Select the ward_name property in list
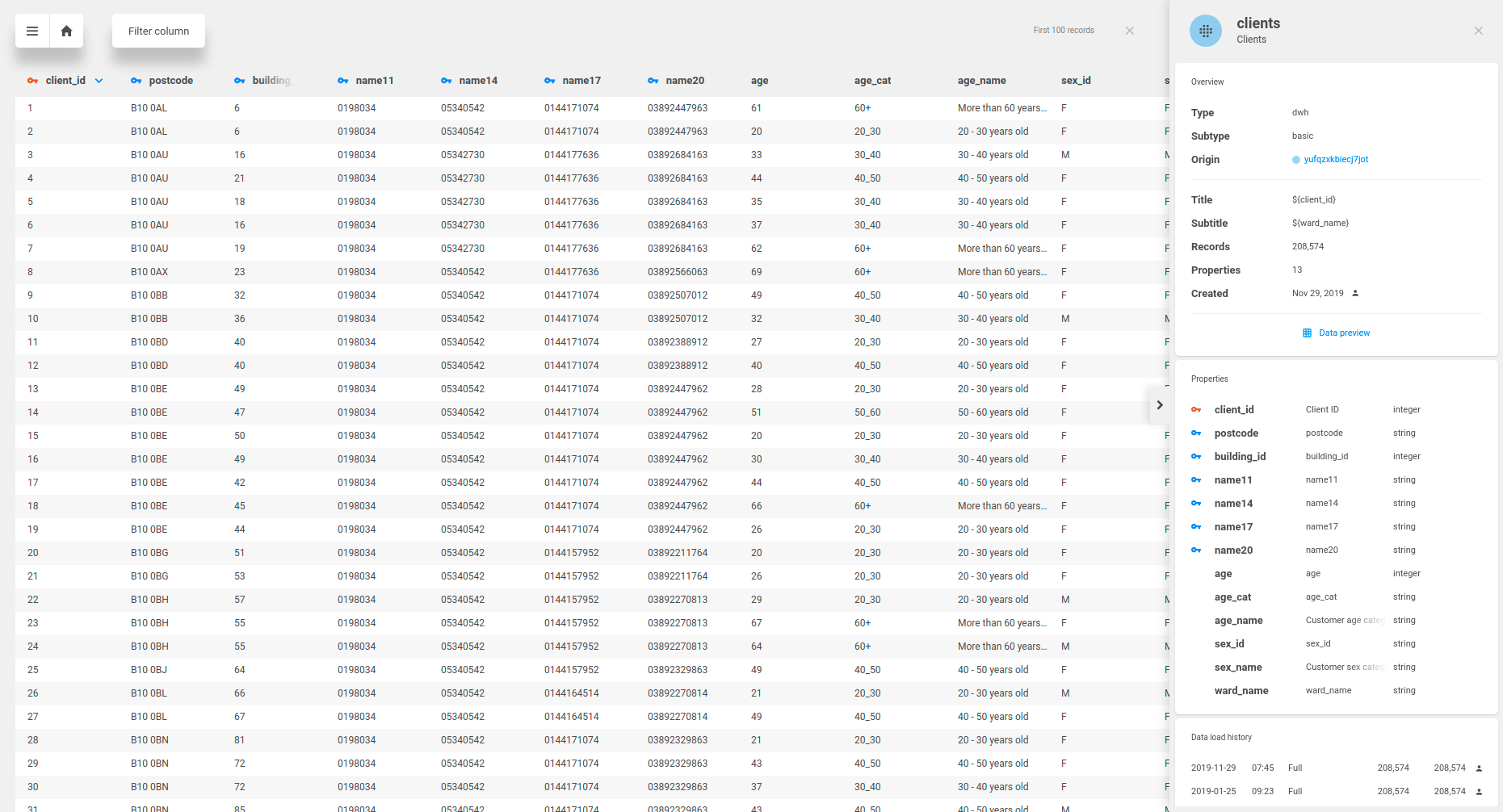 coord(1241,691)
